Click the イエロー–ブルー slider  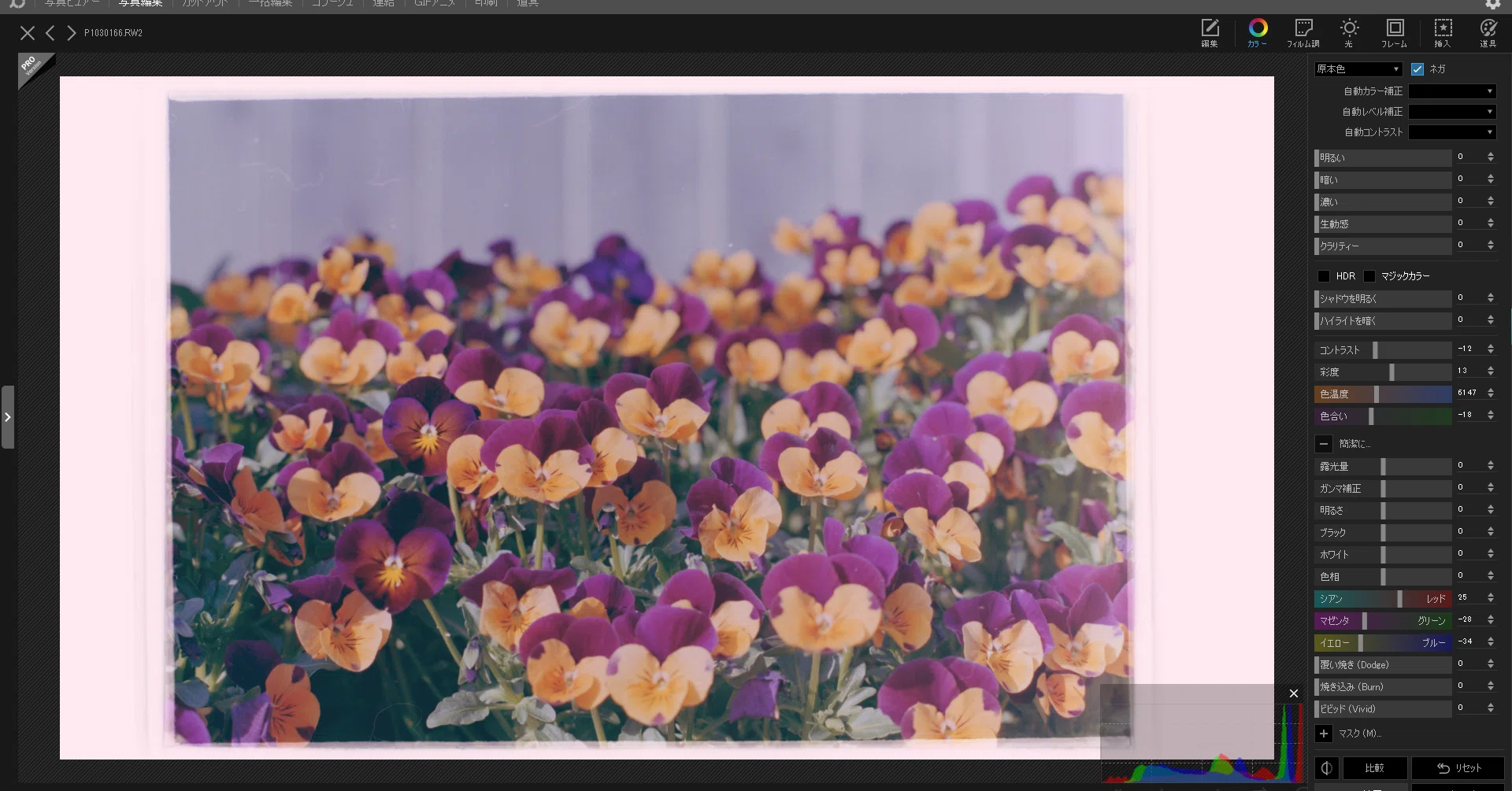1383,643
